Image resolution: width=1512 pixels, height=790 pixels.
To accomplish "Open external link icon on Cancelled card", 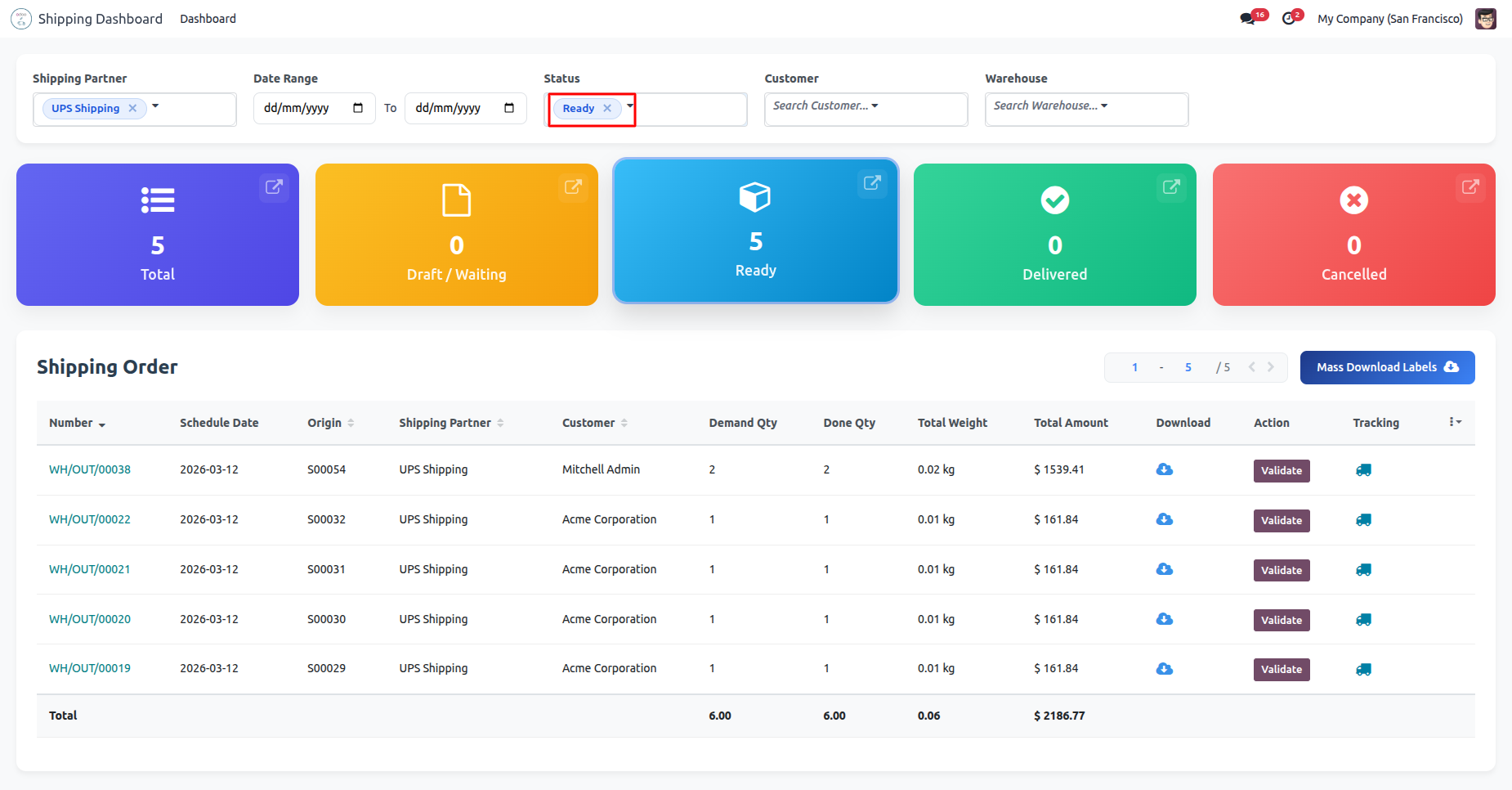I will pyautogui.click(x=1470, y=187).
